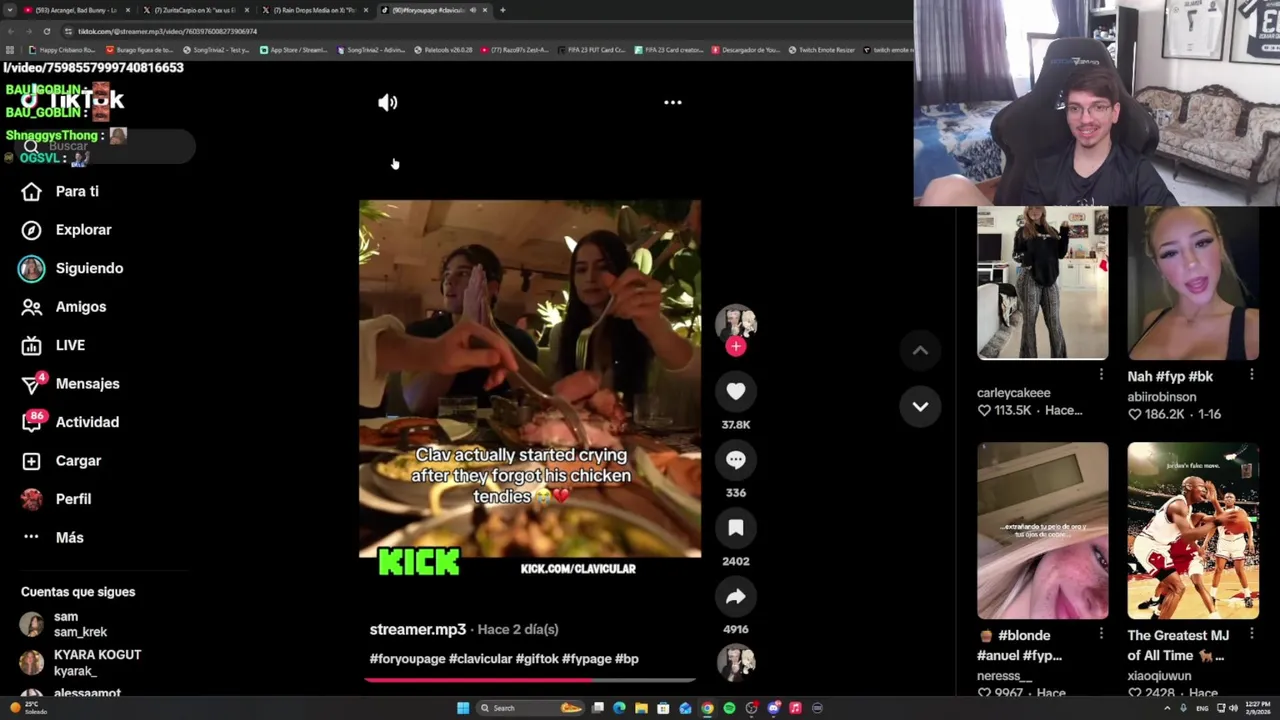Open Spotify from the taskbar
1280x720 pixels.
pos(729,708)
